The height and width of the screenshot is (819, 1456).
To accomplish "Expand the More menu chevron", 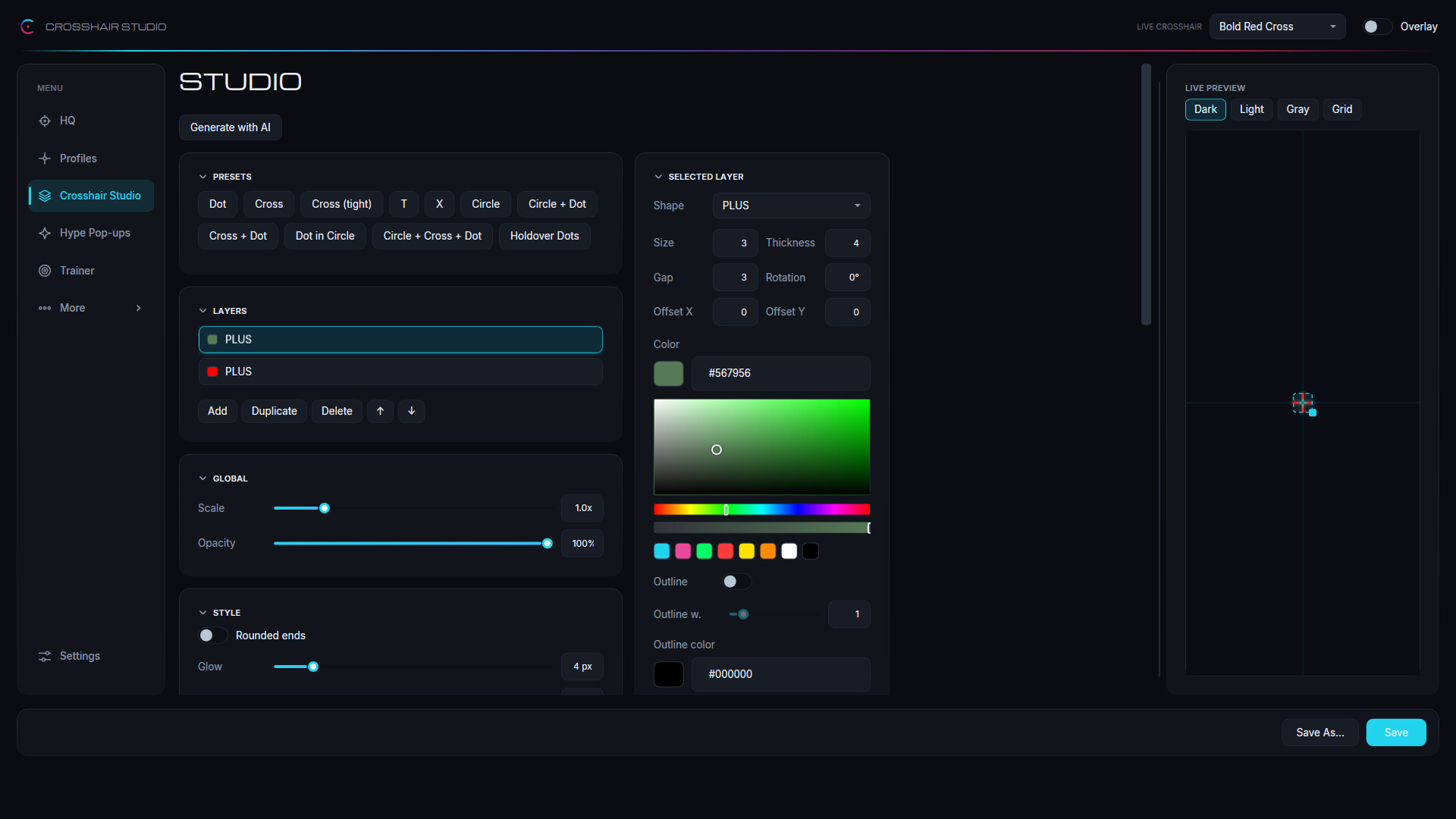I will pos(139,308).
